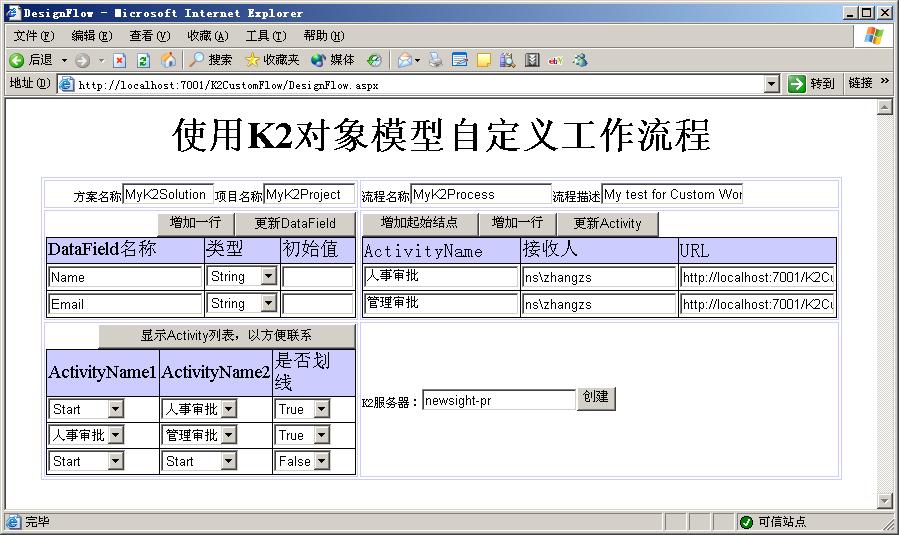Click the vertical scrollbar down arrow
Viewport: 899px width, 535px height.
pos(884,500)
